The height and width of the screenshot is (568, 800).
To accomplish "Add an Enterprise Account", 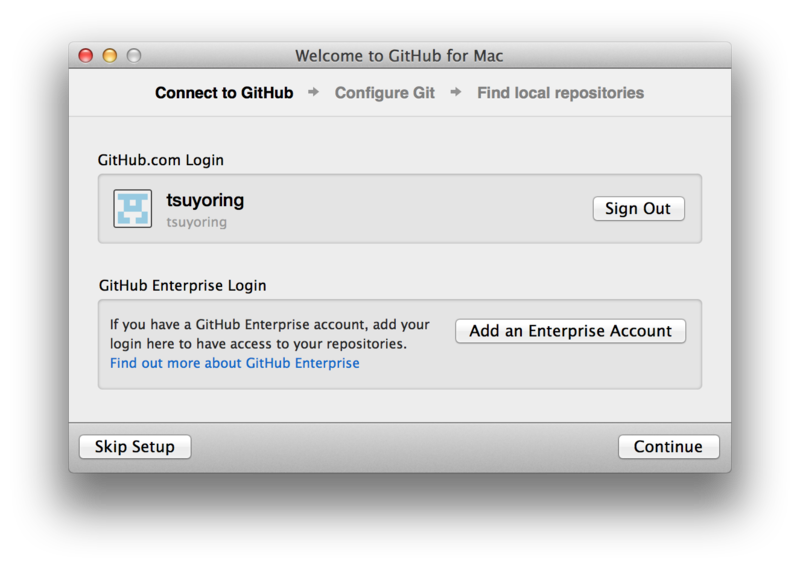I will tap(570, 331).
